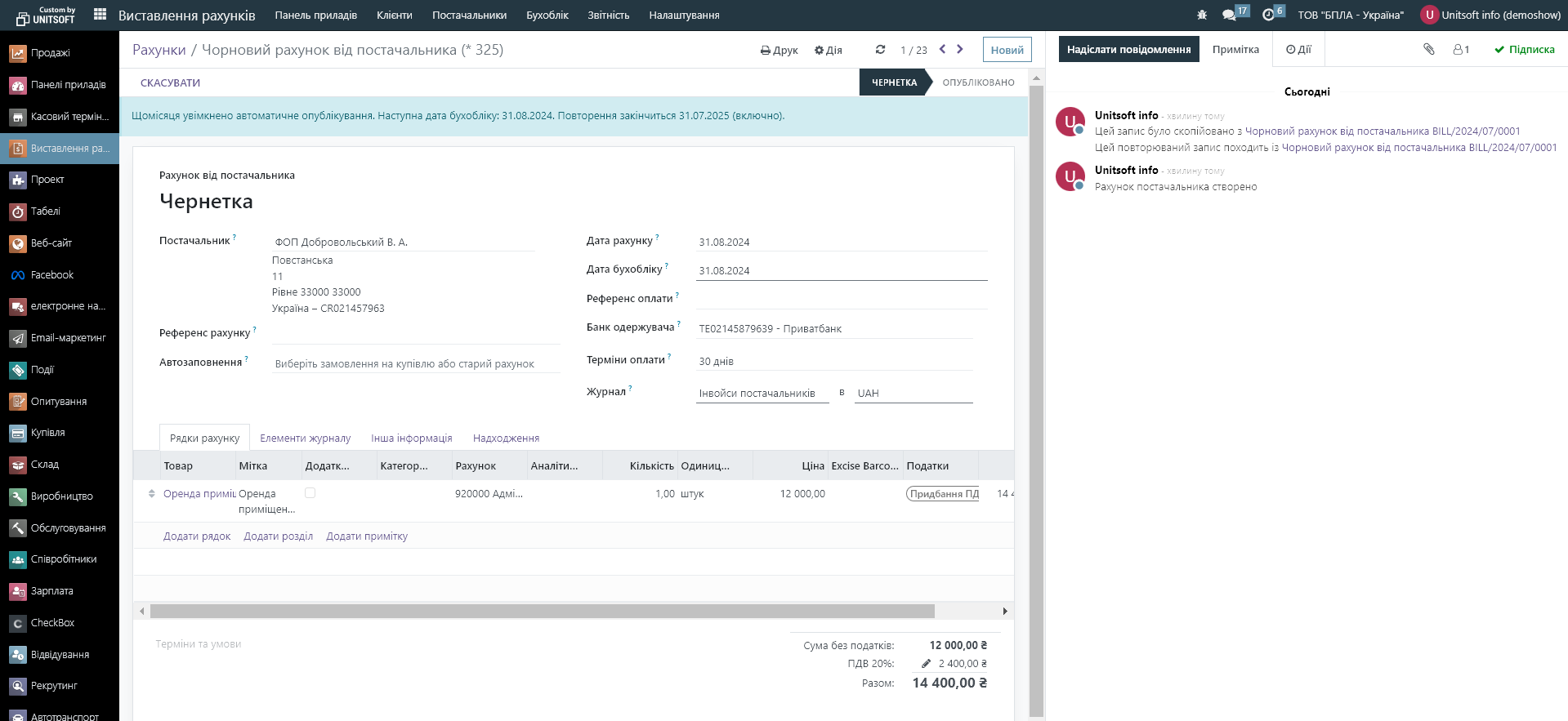Open the Терміни оплати dropdown field

[x=833, y=361]
